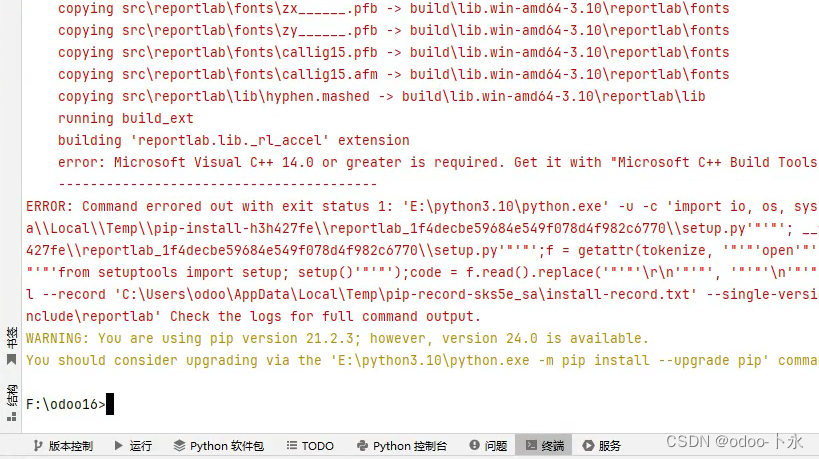Screen dimensions: 819x459
Task: Click the pip-install-h3h427fe setup.py line
Action: [x=422, y=228]
